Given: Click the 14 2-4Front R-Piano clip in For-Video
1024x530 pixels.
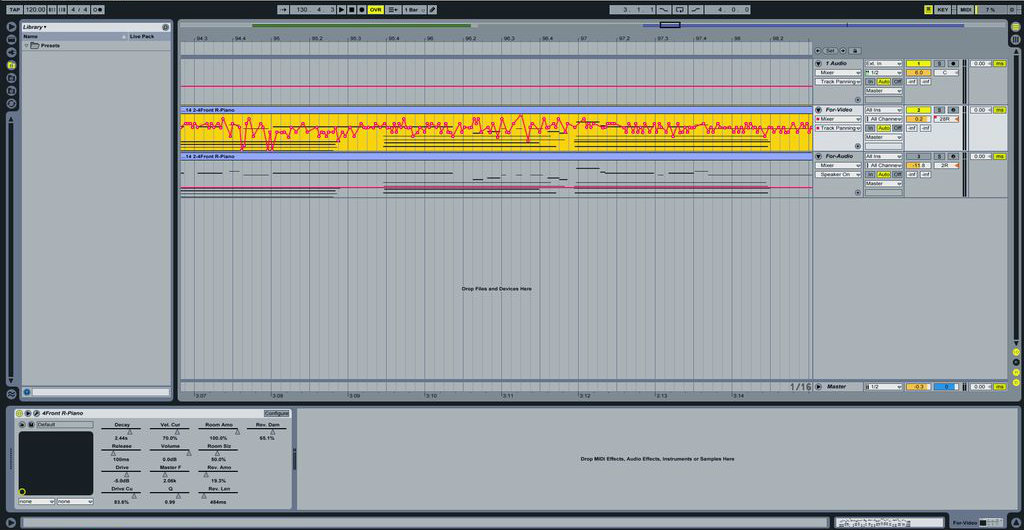Looking at the screenshot, I should pyautogui.click(x=496, y=110).
